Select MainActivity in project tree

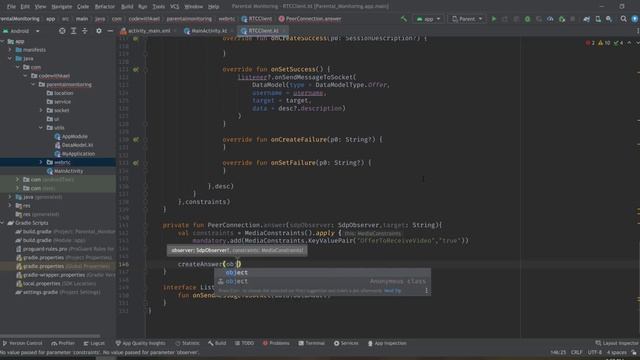pos(68,171)
